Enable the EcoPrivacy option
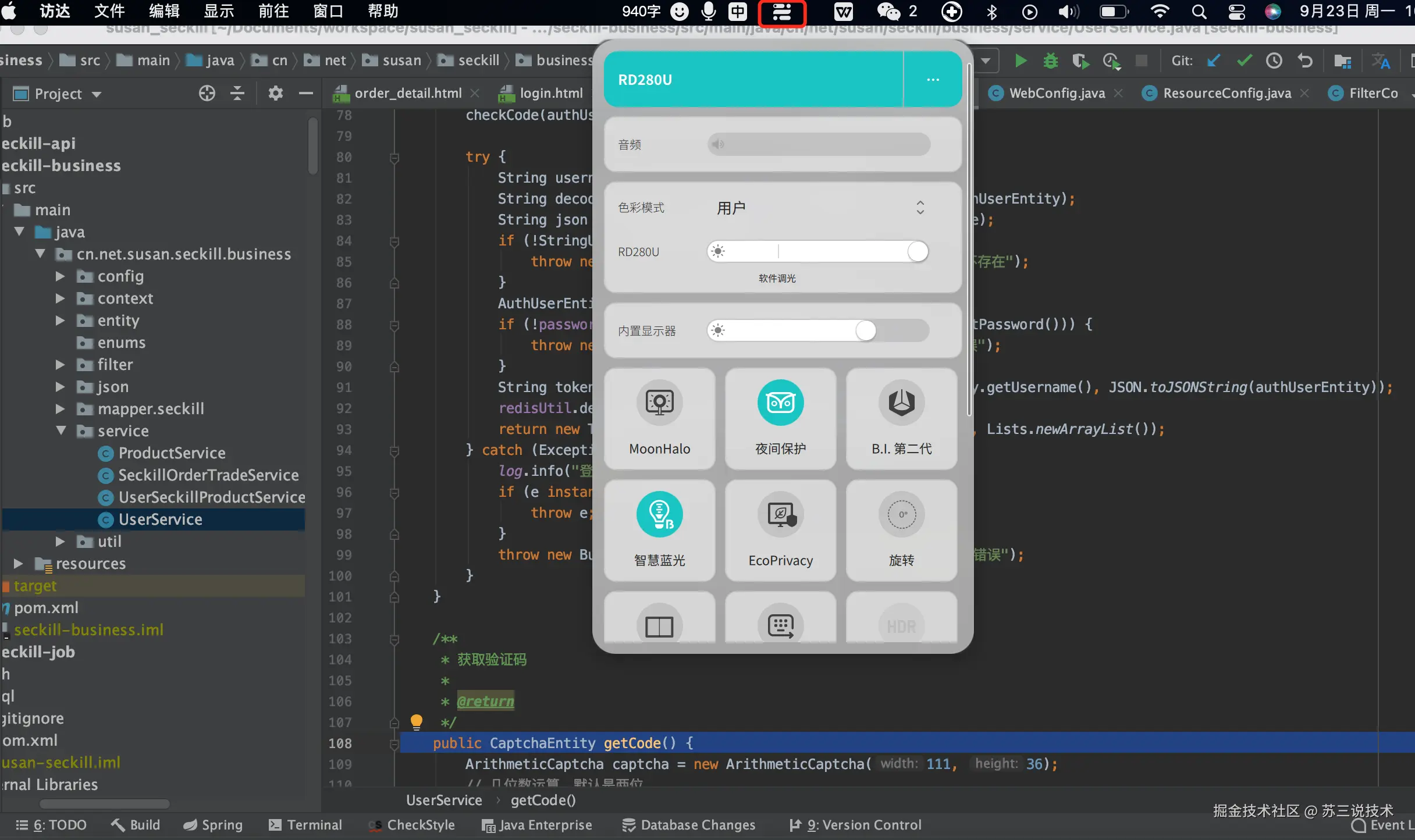Screen dimensions: 1415x840 click(780, 514)
